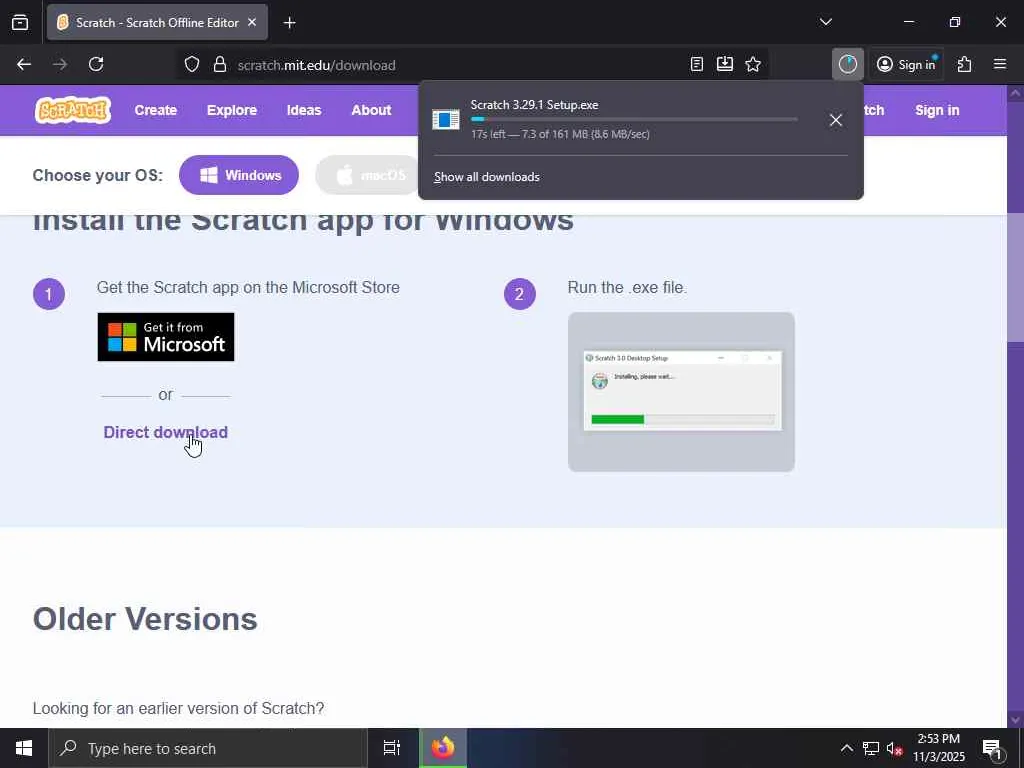Select the Windows OS option
The height and width of the screenshot is (768, 1024).
[x=239, y=175]
